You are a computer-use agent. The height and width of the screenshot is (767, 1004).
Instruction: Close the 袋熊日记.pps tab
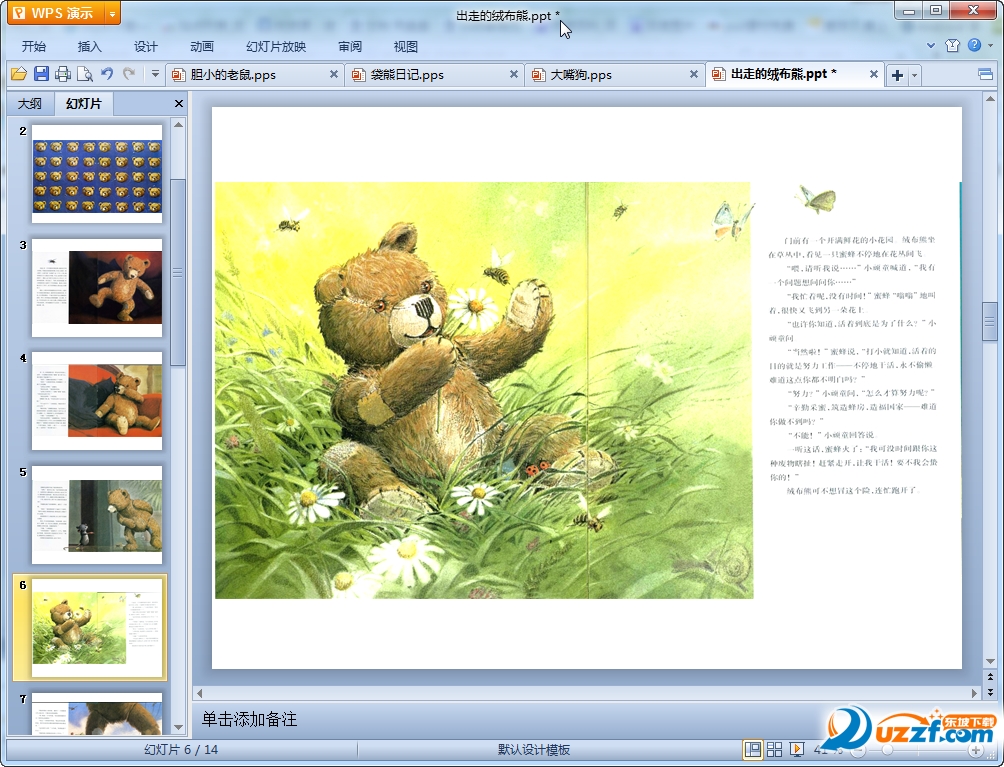(514, 74)
